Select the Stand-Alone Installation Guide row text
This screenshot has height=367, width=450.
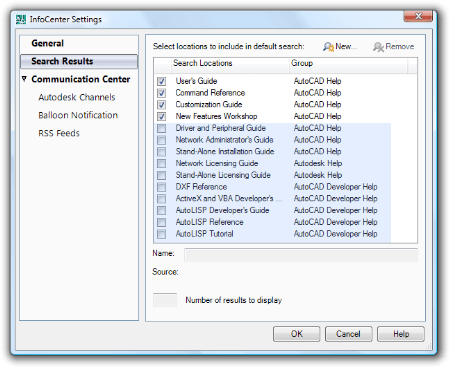click(225, 152)
